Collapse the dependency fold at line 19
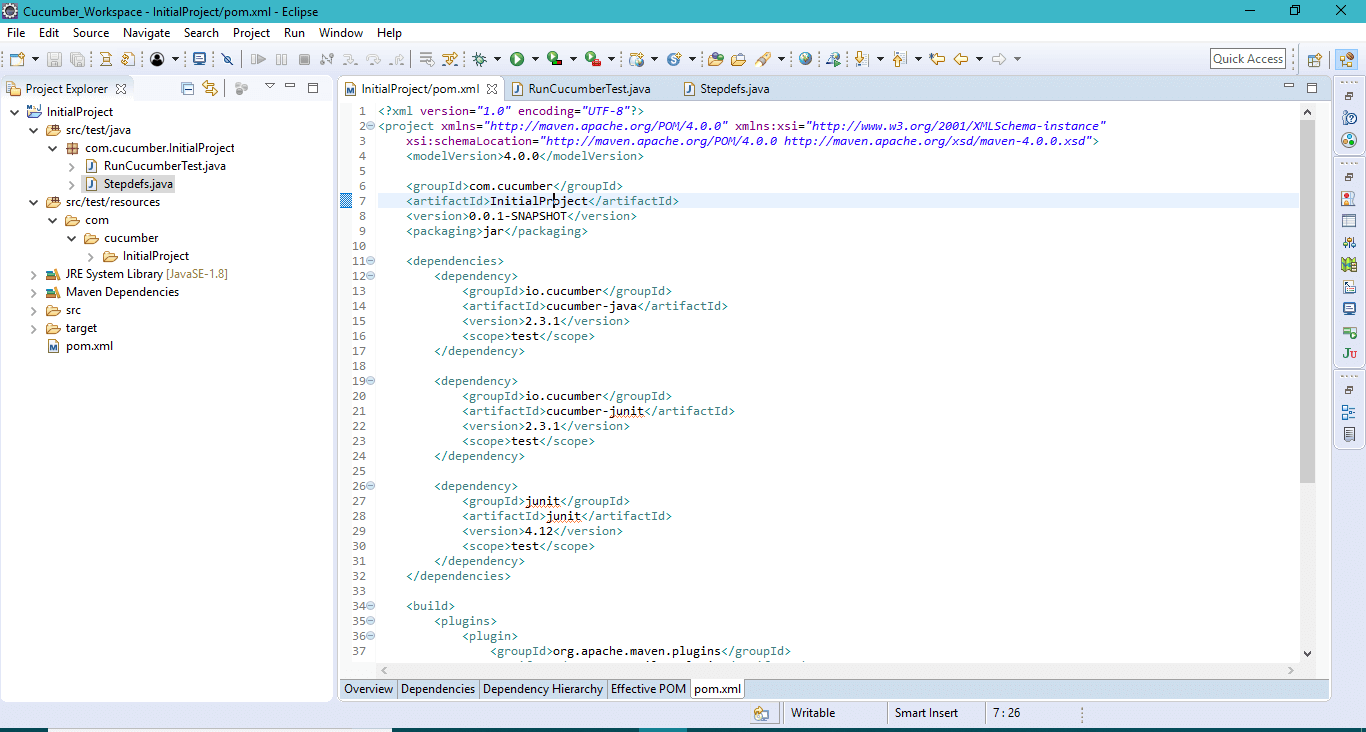The image size is (1366, 732). pos(370,381)
